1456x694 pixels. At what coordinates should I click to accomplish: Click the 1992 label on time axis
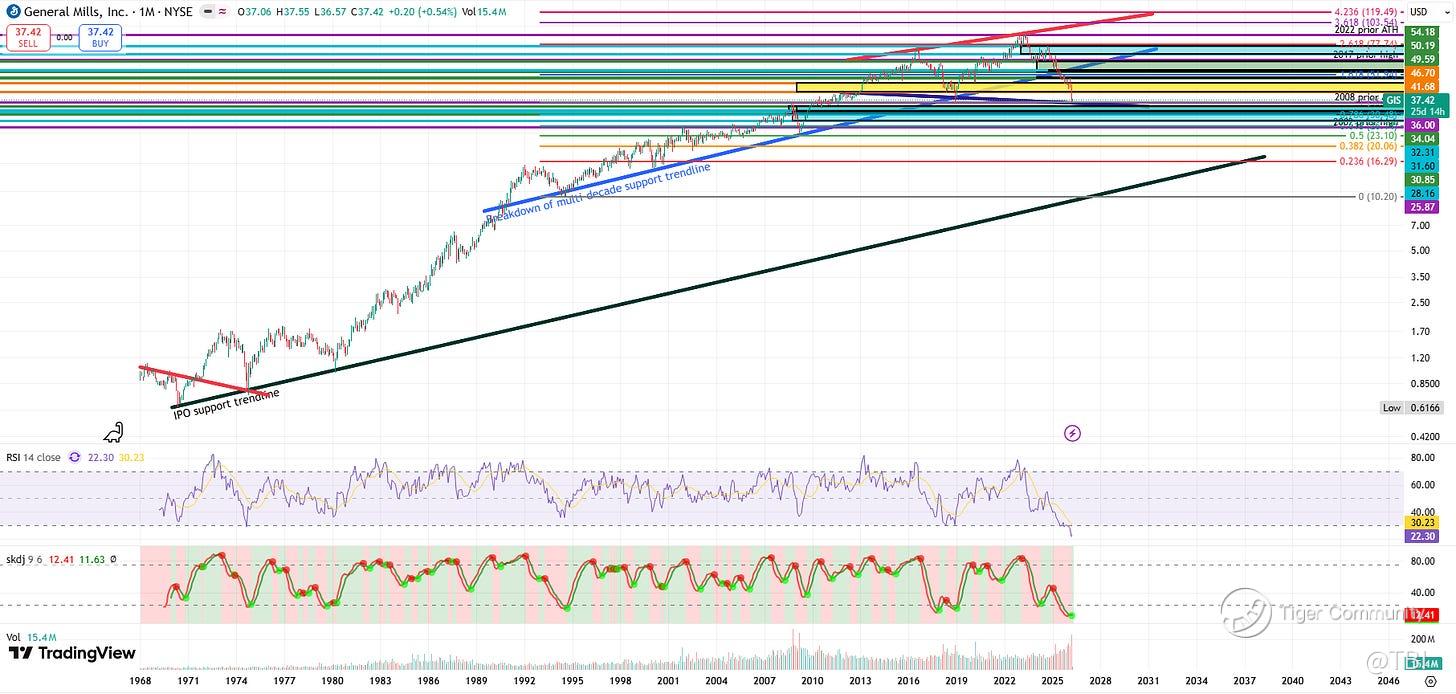click(x=523, y=679)
